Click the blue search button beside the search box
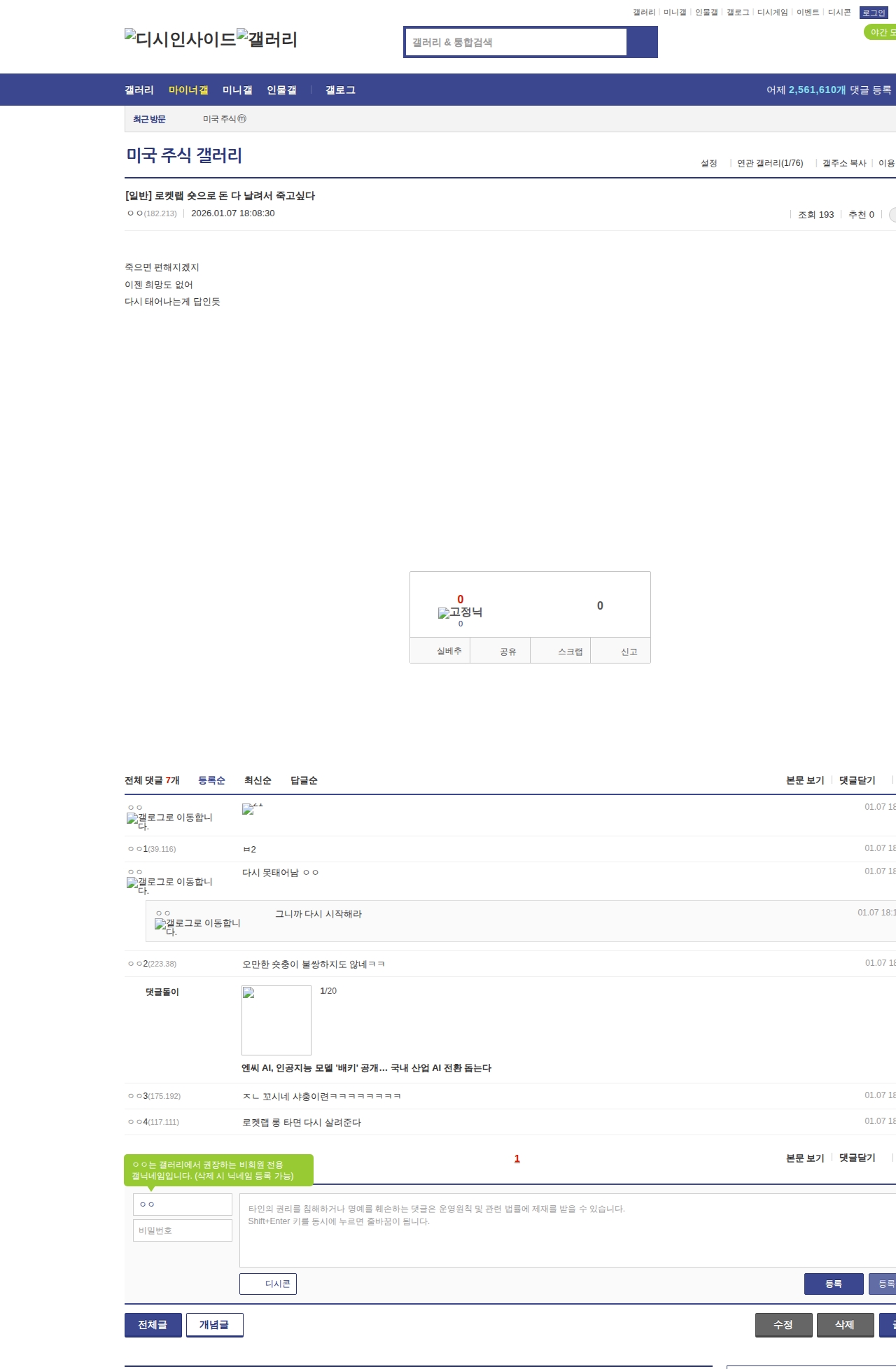This screenshot has height=1369, width=896. (642, 42)
